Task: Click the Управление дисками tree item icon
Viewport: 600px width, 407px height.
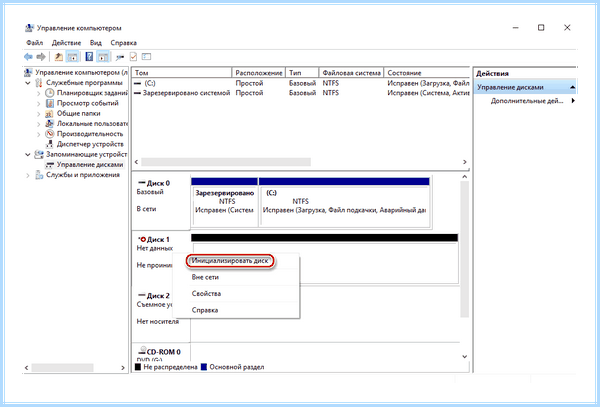Action: click(49, 165)
